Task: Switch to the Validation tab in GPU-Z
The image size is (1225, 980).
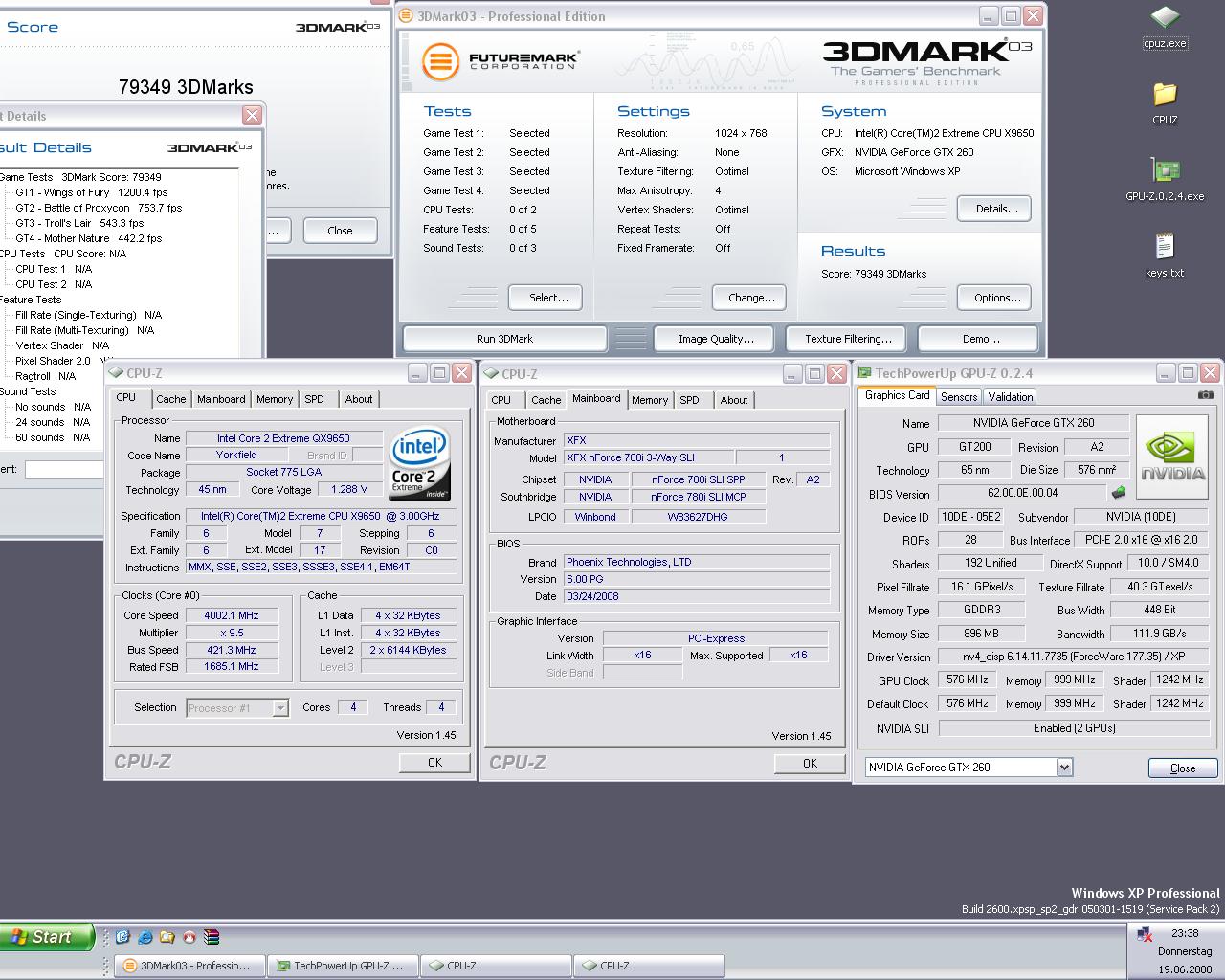Action: click(1011, 396)
